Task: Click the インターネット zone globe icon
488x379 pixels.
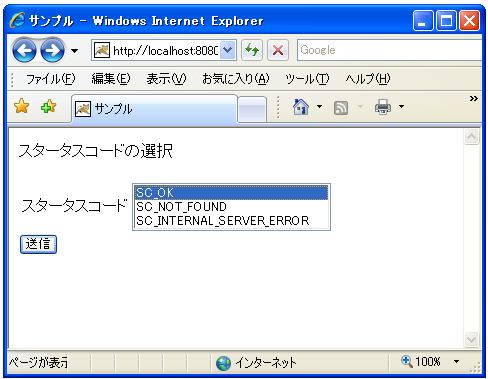Action: 223,363
